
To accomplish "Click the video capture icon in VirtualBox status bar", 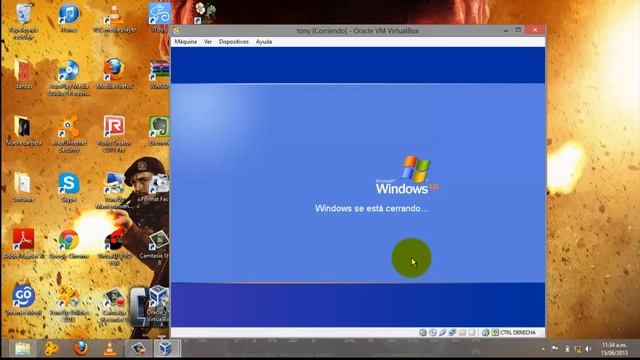I will (x=472, y=333).
